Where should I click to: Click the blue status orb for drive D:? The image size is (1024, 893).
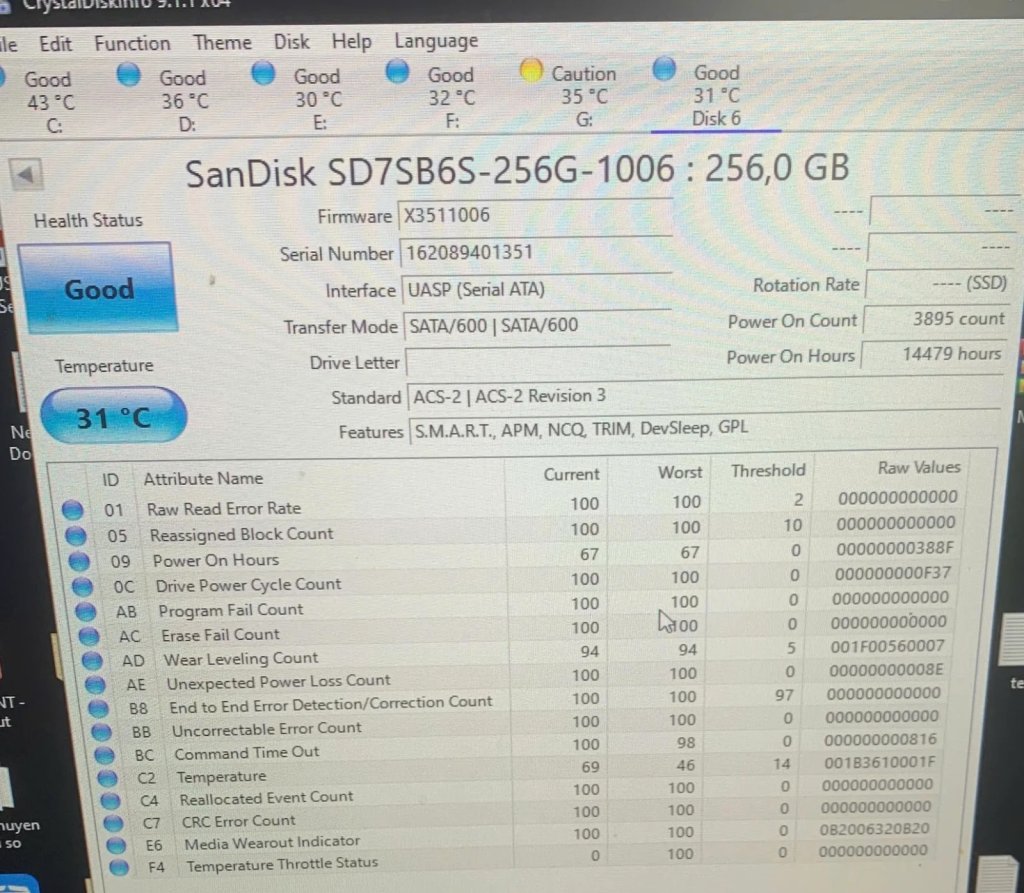(x=129, y=74)
